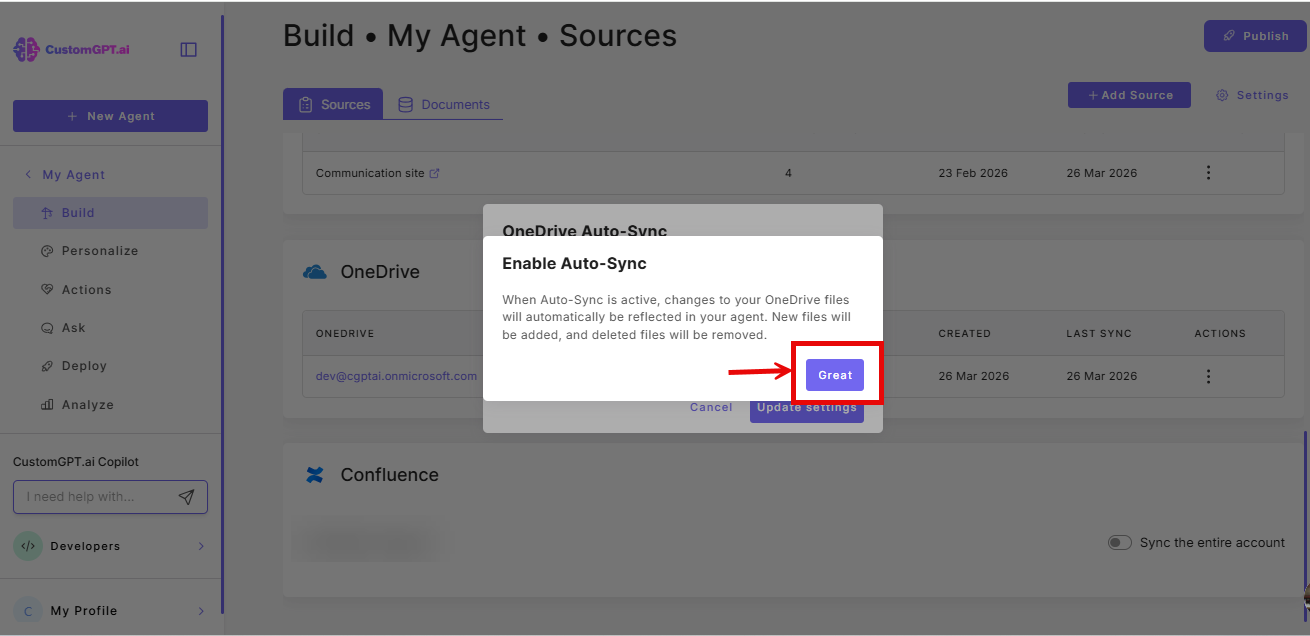Click the Confluence logo icon
Screen dimensions: 1310x636
tap(315, 475)
